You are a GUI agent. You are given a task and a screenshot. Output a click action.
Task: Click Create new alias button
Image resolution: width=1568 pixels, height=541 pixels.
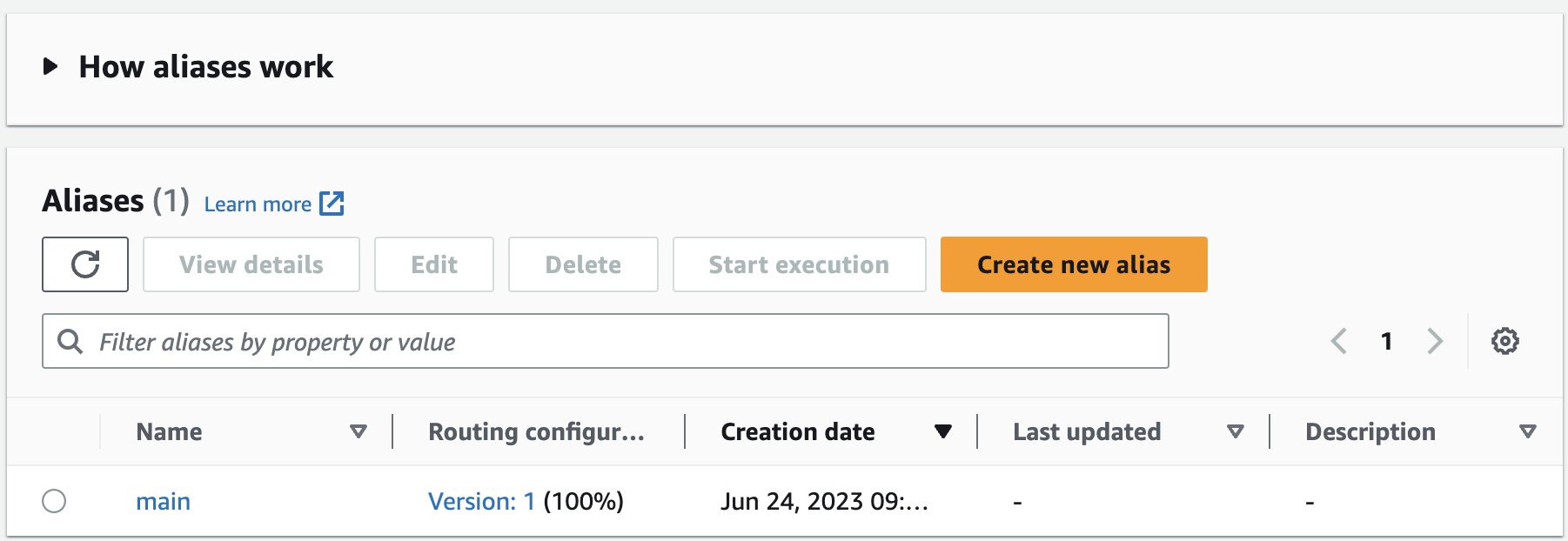coord(1073,264)
